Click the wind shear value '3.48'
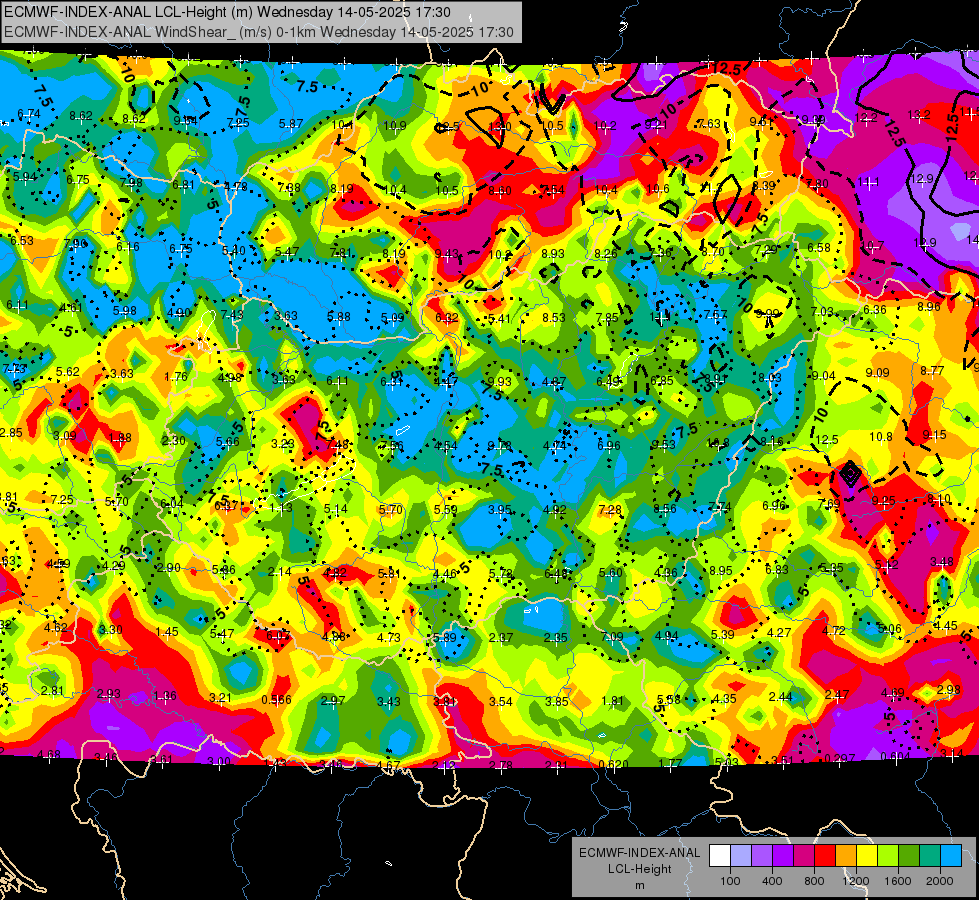Screen dimensions: 979x900 click(x=942, y=561)
